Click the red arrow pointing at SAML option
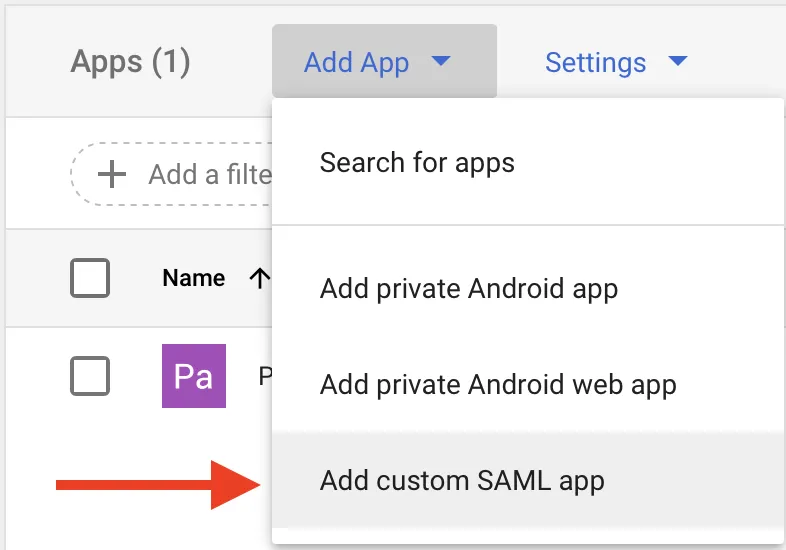The width and height of the screenshot is (786, 550). pos(160,485)
